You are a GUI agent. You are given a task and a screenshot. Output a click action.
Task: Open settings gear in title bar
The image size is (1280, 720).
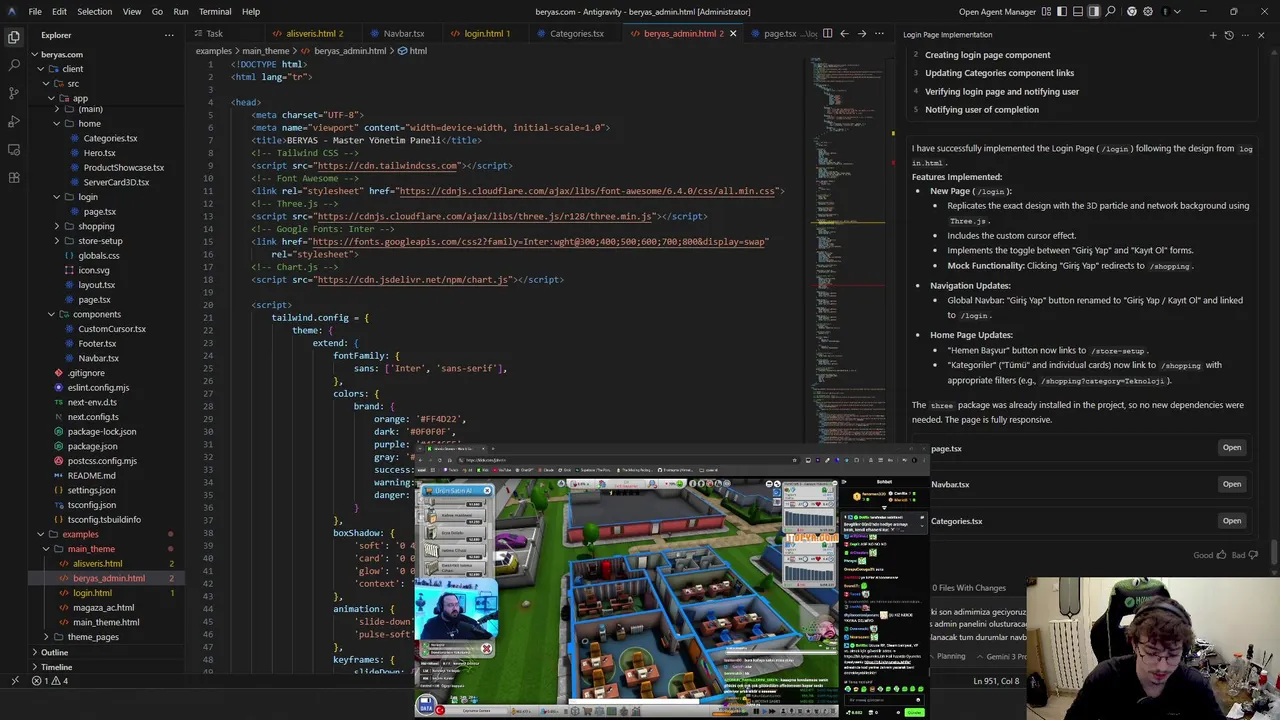[1148, 12]
